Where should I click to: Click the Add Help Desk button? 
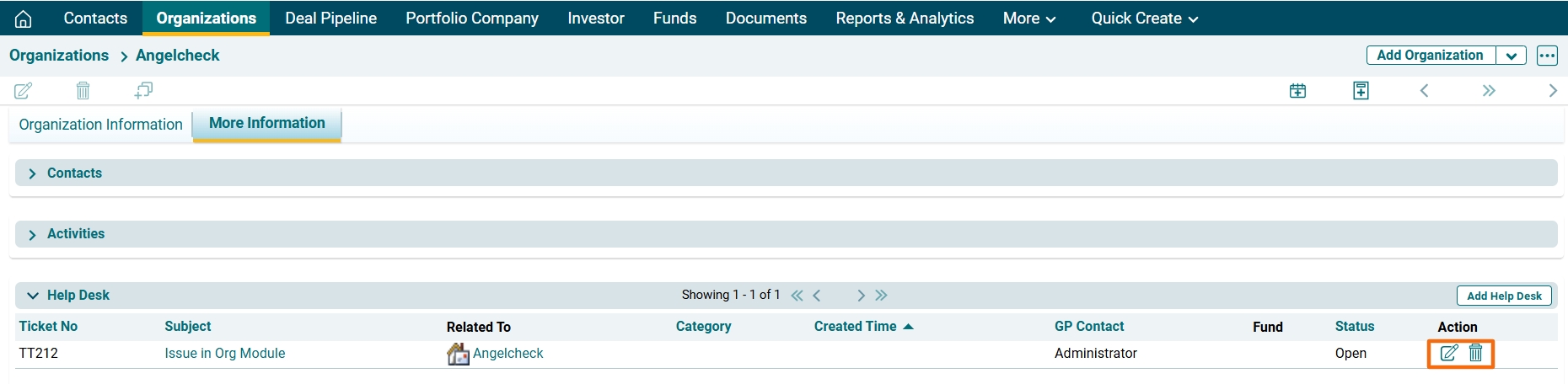point(1504,296)
